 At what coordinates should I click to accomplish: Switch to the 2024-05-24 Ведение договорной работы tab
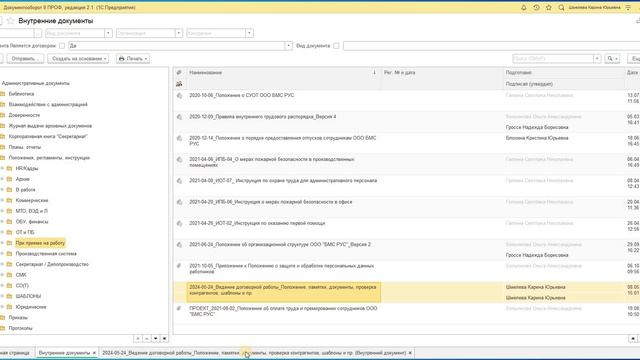(x=254, y=353)
